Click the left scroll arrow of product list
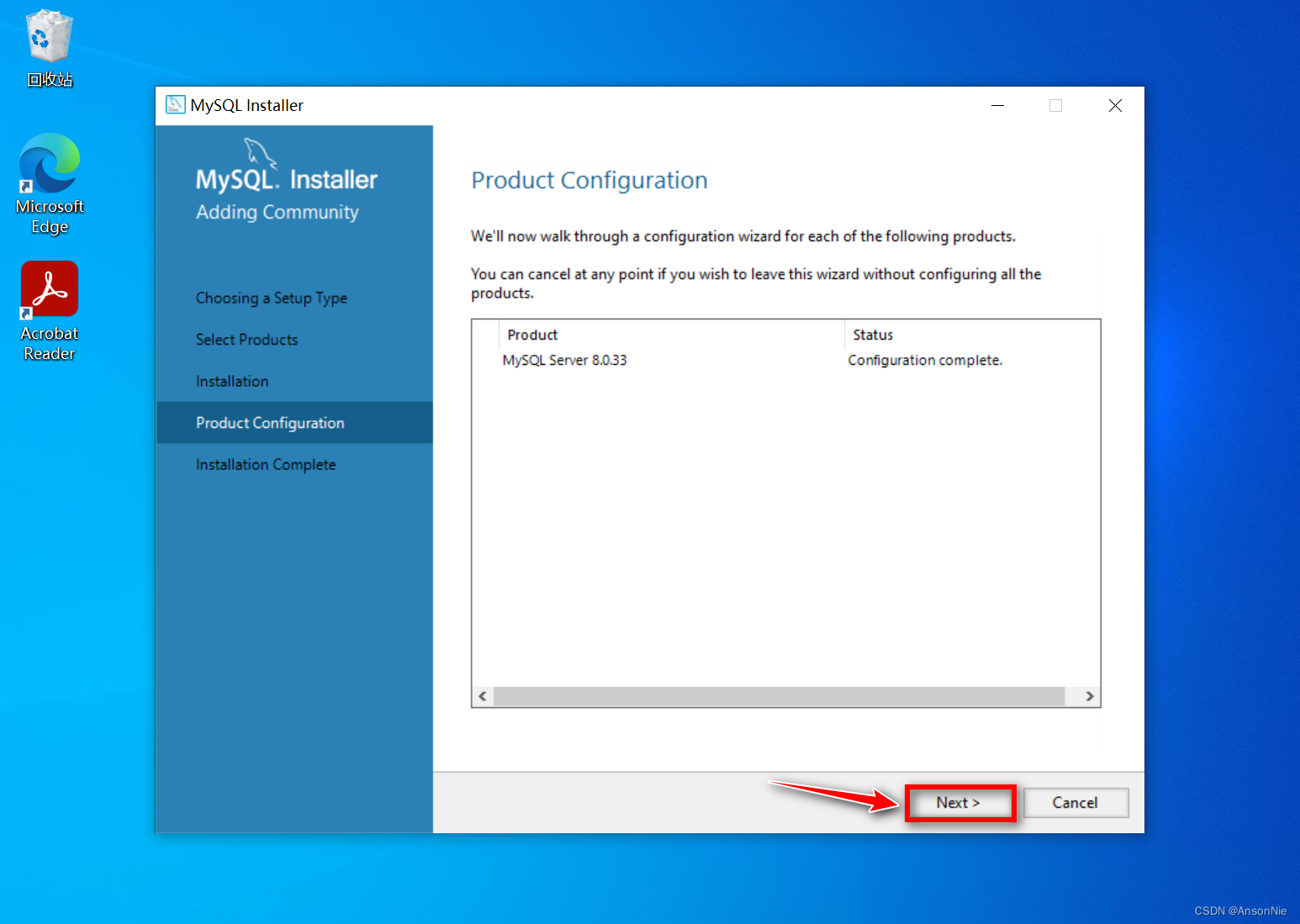 (x=483, y=696)
